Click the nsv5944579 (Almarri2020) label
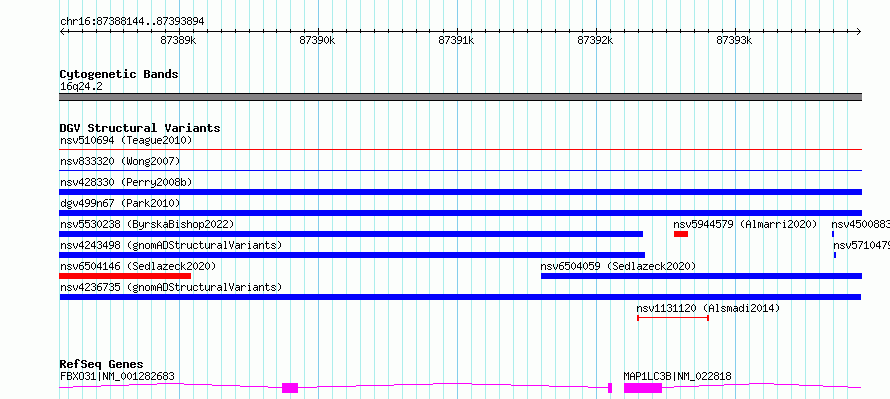This screenshot has width=890, height=399. point(745,224)
